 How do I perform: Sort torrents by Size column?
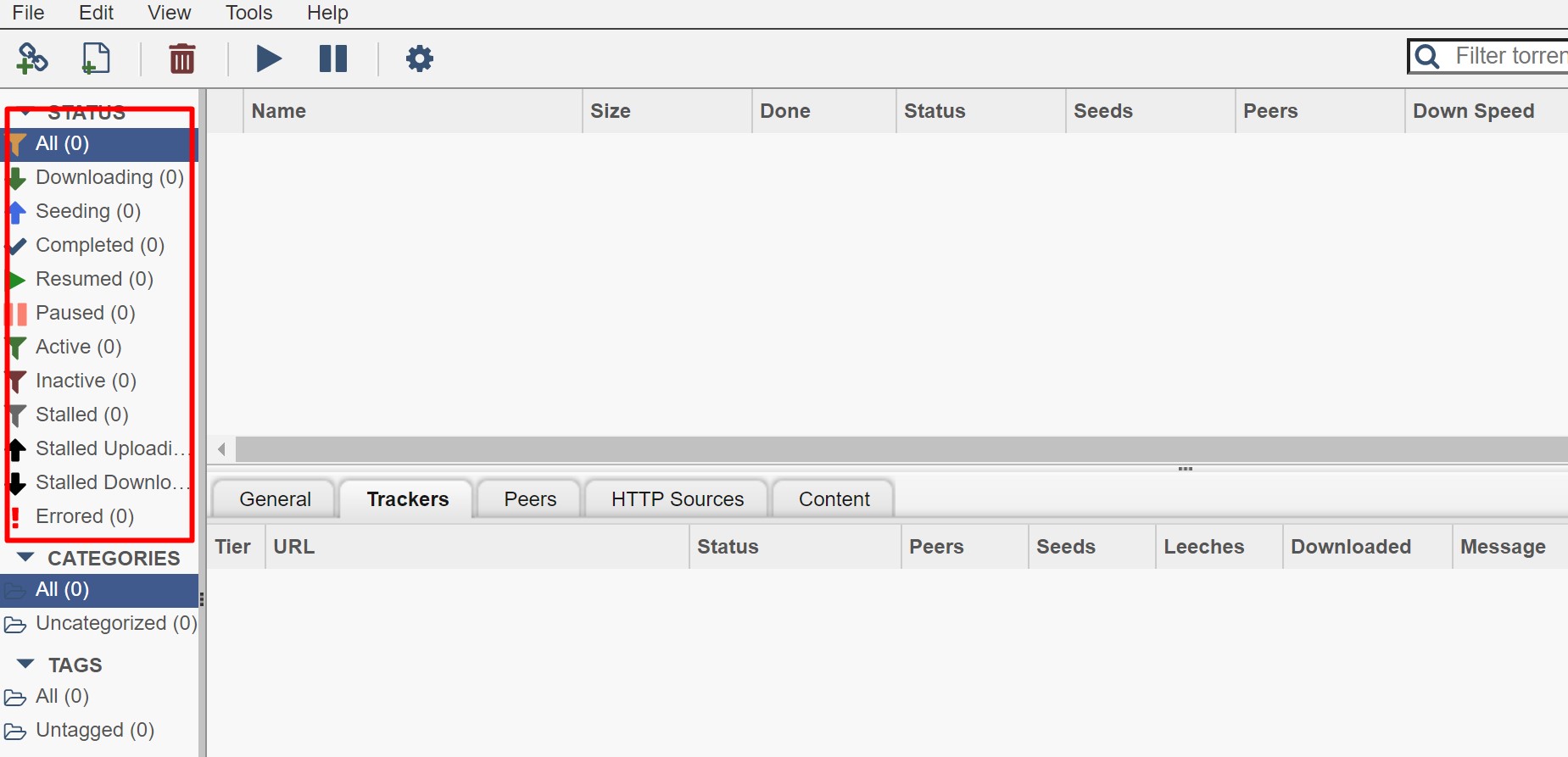click(667, 111)
